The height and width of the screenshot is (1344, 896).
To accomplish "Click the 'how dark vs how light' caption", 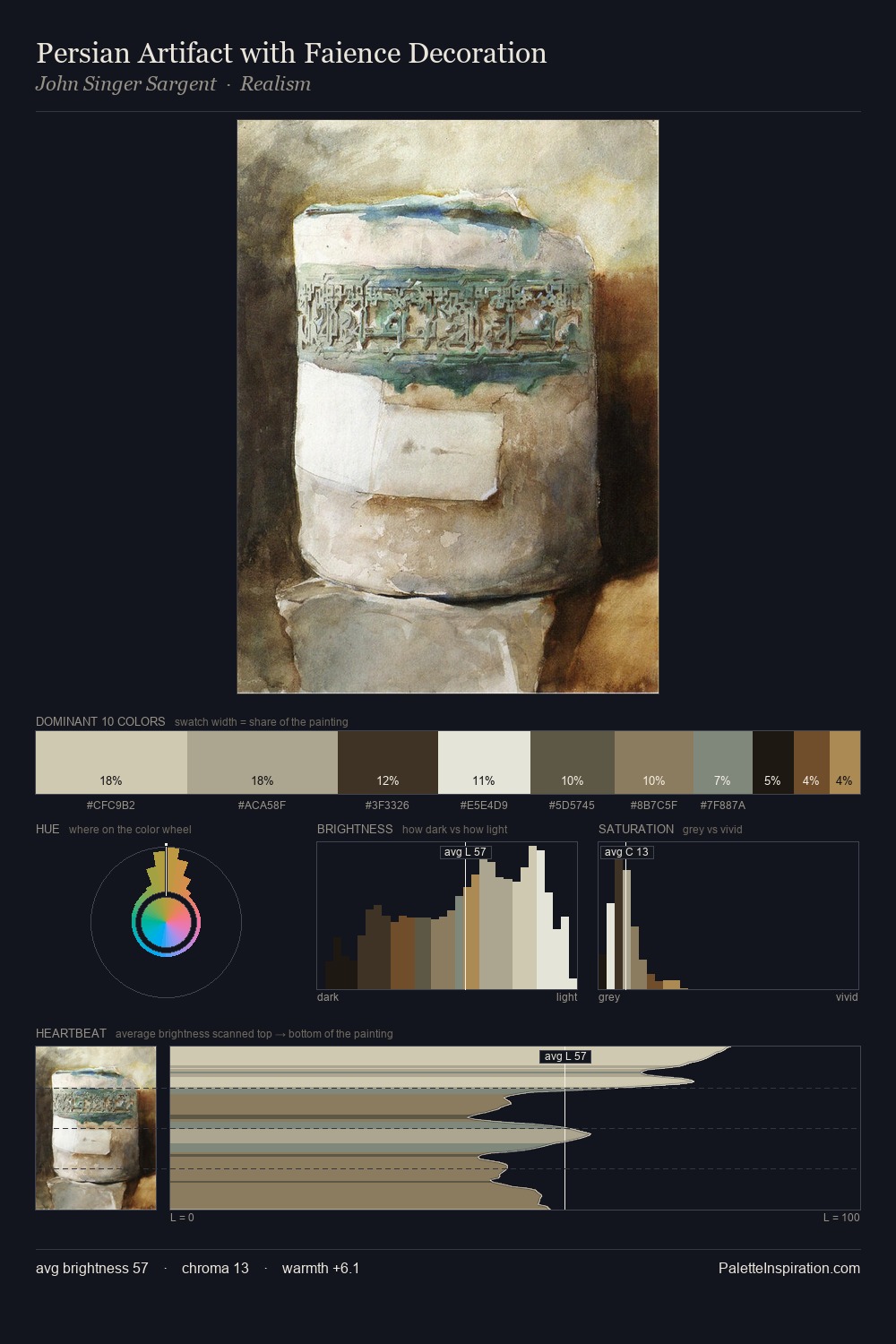I will click(x=455, y=830).
